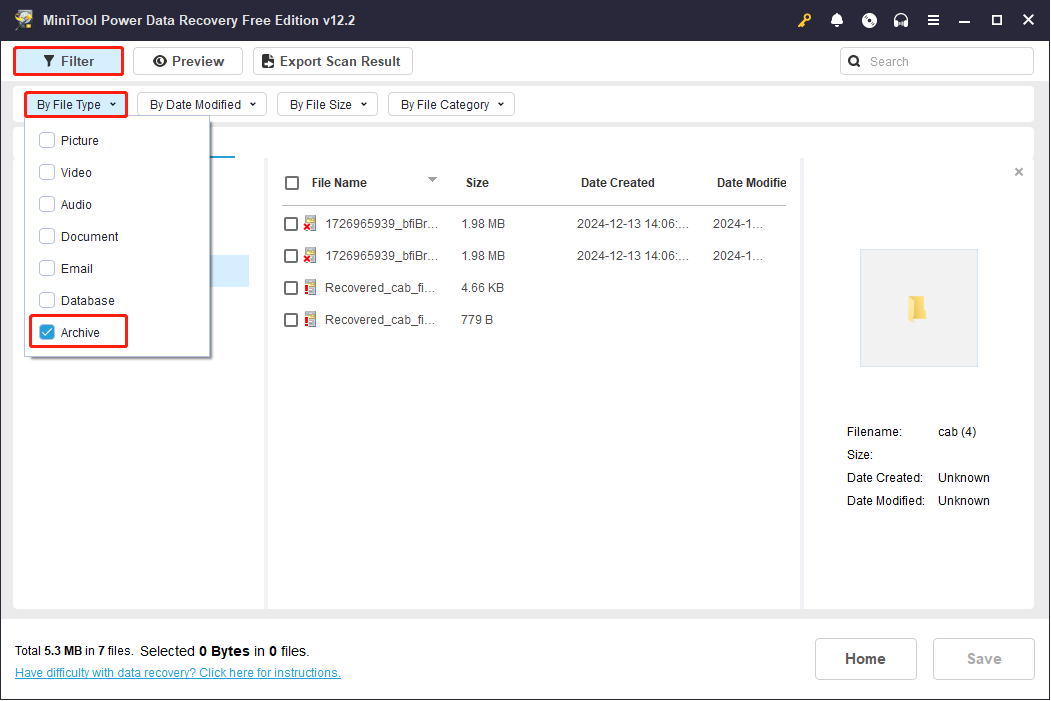Open headphones support icon

click(901, 20)
